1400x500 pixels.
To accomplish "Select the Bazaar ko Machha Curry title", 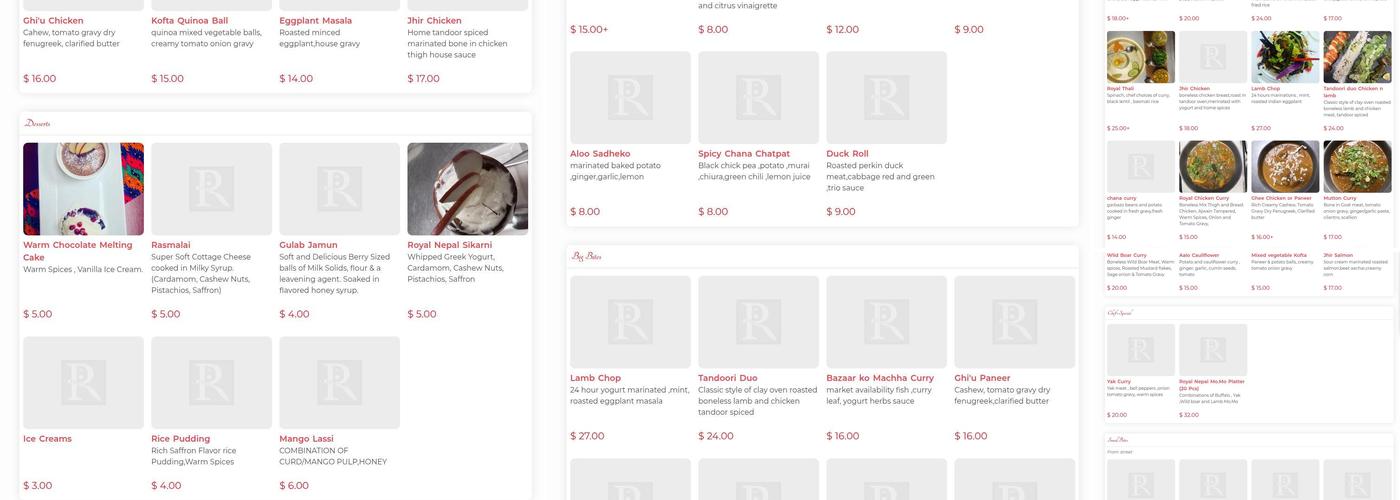I will point(879,378).
